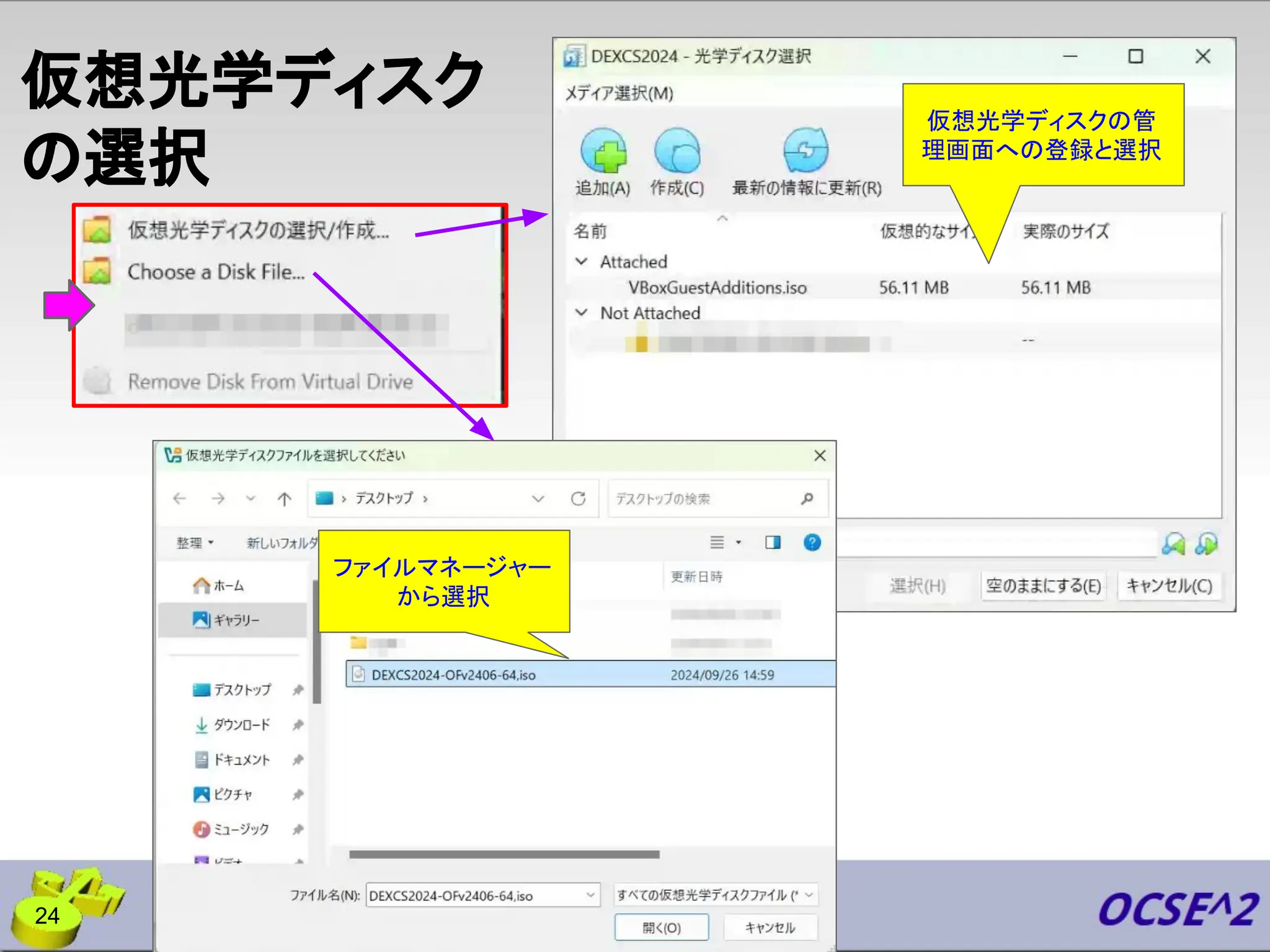Toggle the preview pane icon
Image resolution: width=1270 pixels, height=952 pixels.
tap(773, 542)
